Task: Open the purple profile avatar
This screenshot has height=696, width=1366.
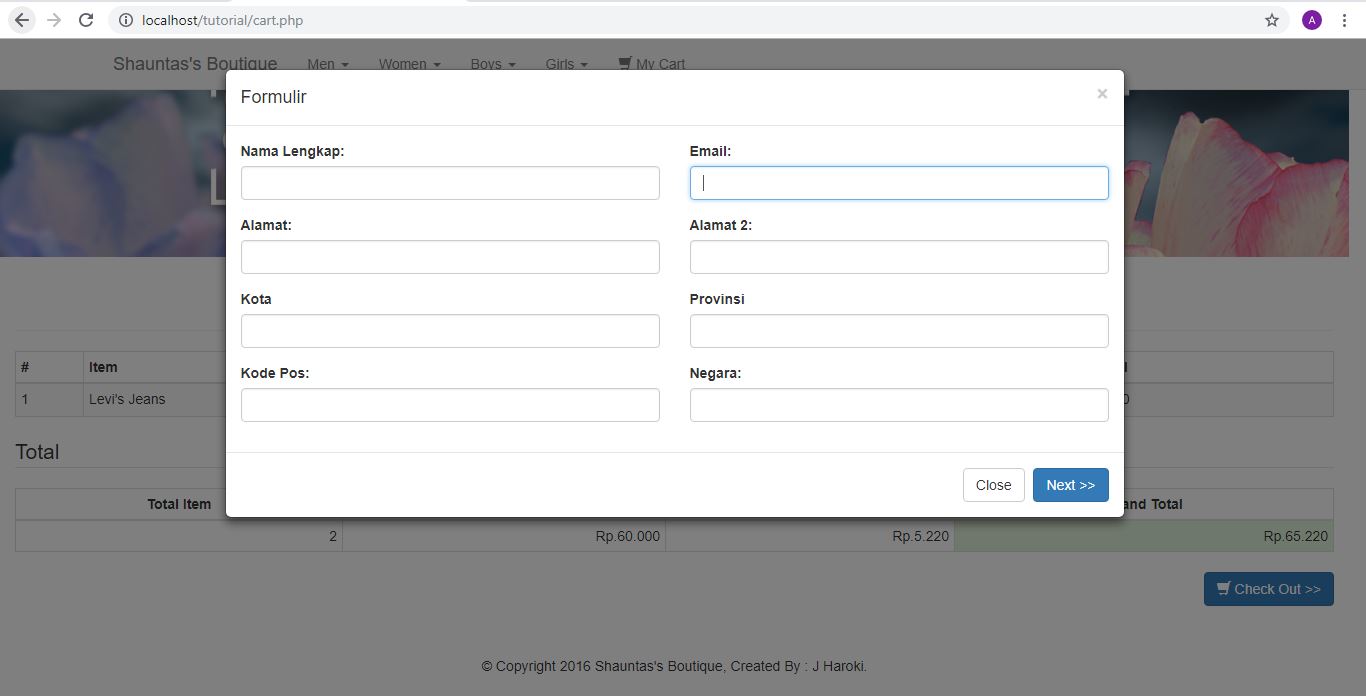Action: pyautogui.click(x=1312, y=20)
